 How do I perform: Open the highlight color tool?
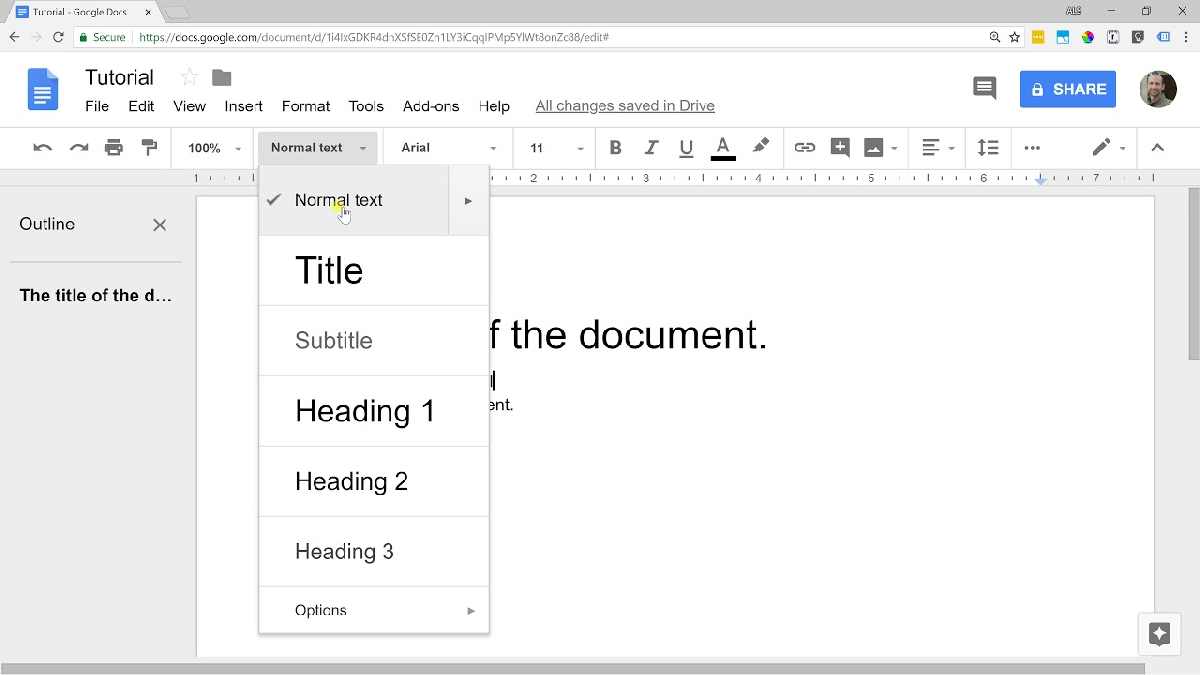[760, 147]
